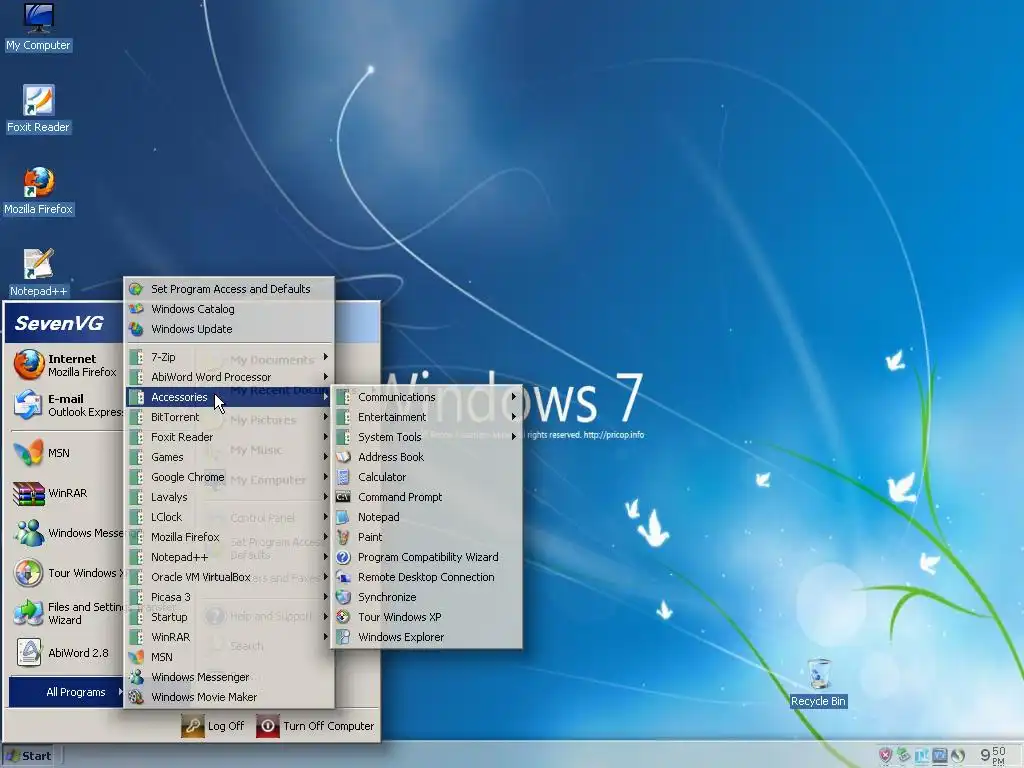Screen dimensions: 1024x768
Task: Click Program Compatibility Wizard help icon
Action: [344, 558]
